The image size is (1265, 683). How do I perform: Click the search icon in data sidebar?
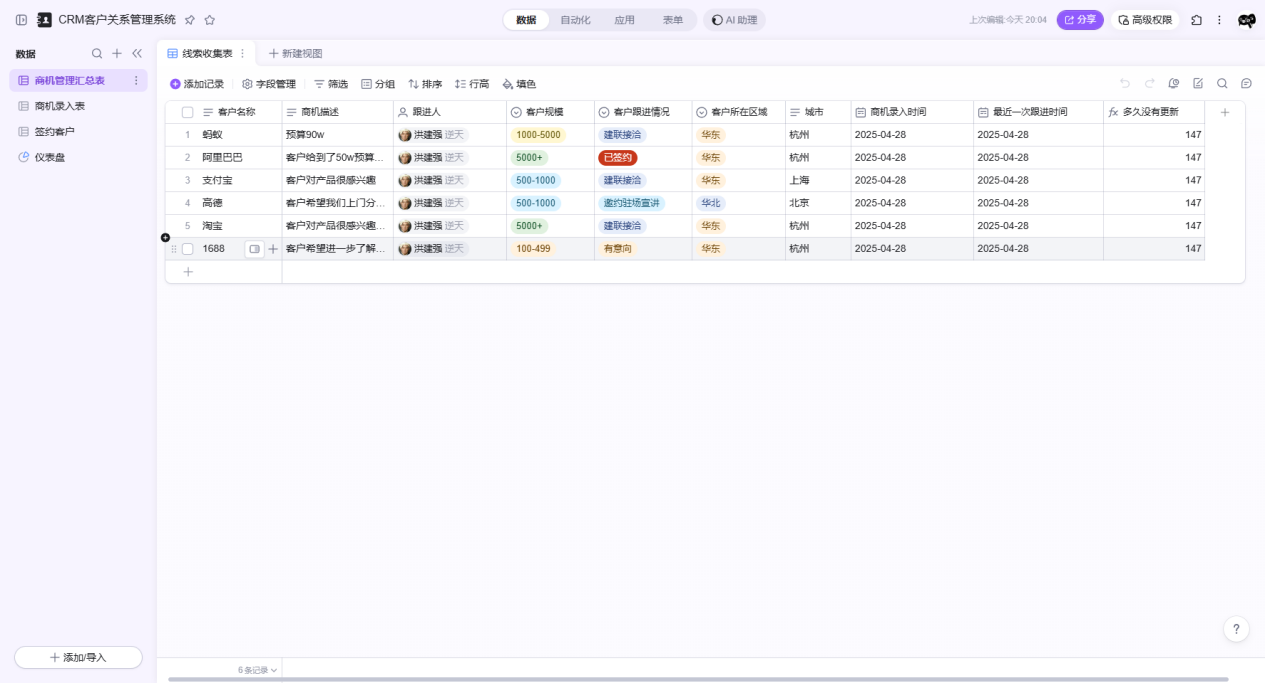[97, 54]
